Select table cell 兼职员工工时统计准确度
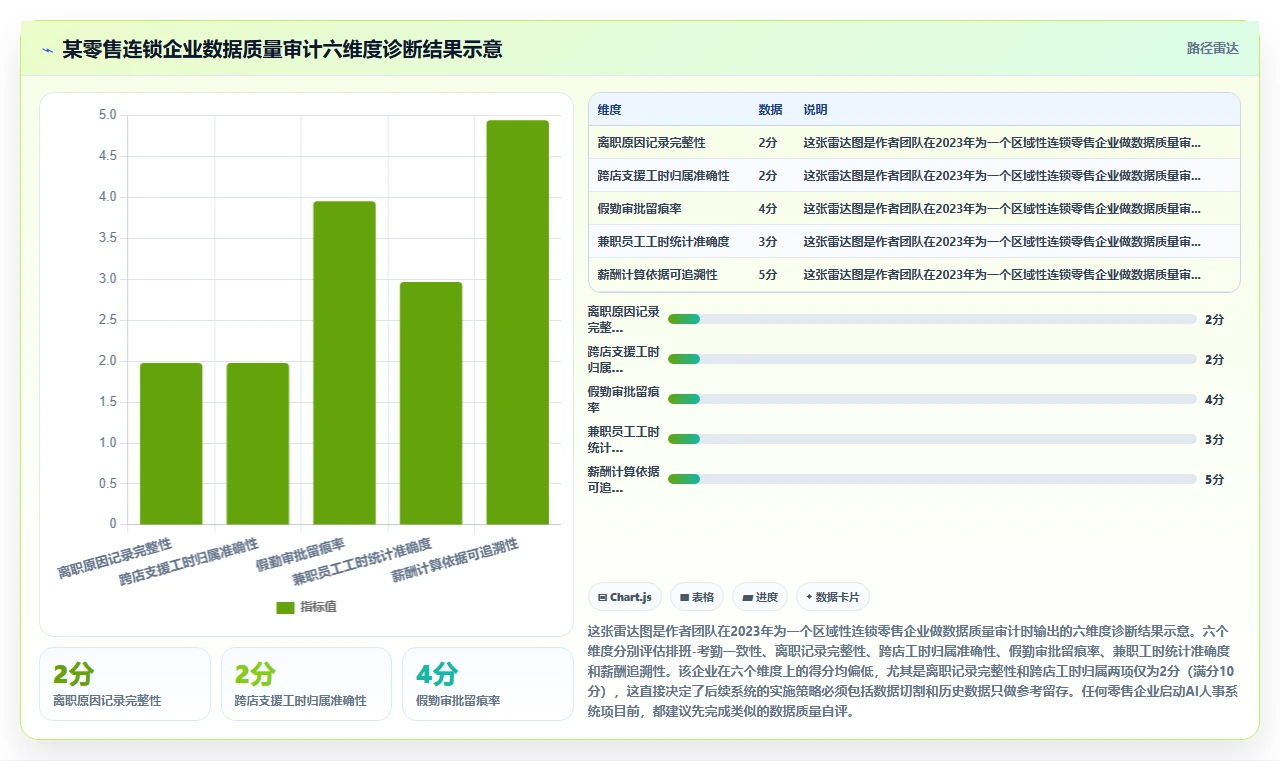This screenshot has height=761, width=1280. coord(663,242)
